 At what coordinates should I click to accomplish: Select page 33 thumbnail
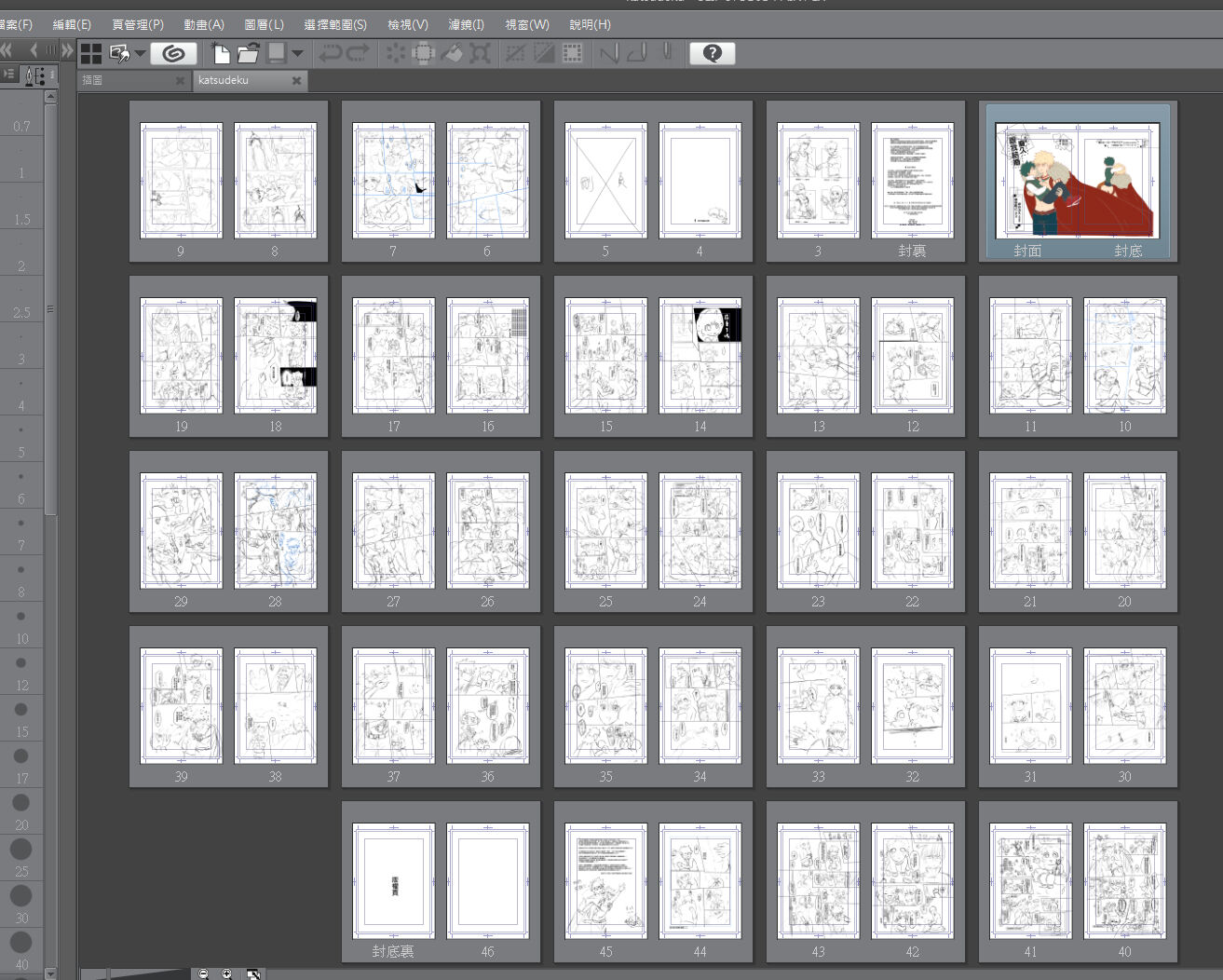pos(818,706)
